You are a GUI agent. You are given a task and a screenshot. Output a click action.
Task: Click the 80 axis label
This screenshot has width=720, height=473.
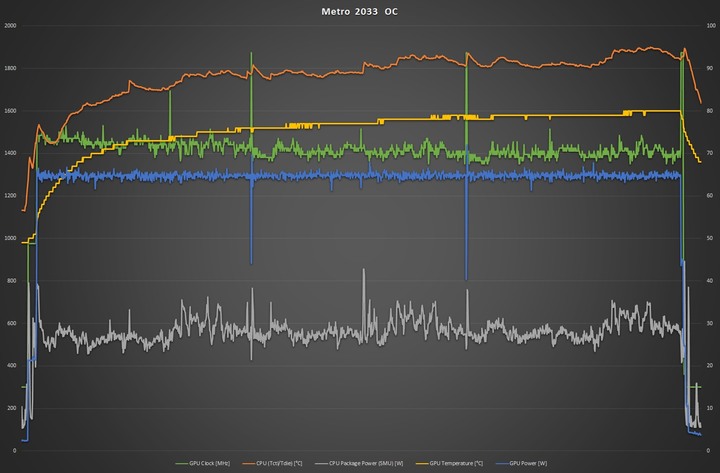click(x=709, y=111)
